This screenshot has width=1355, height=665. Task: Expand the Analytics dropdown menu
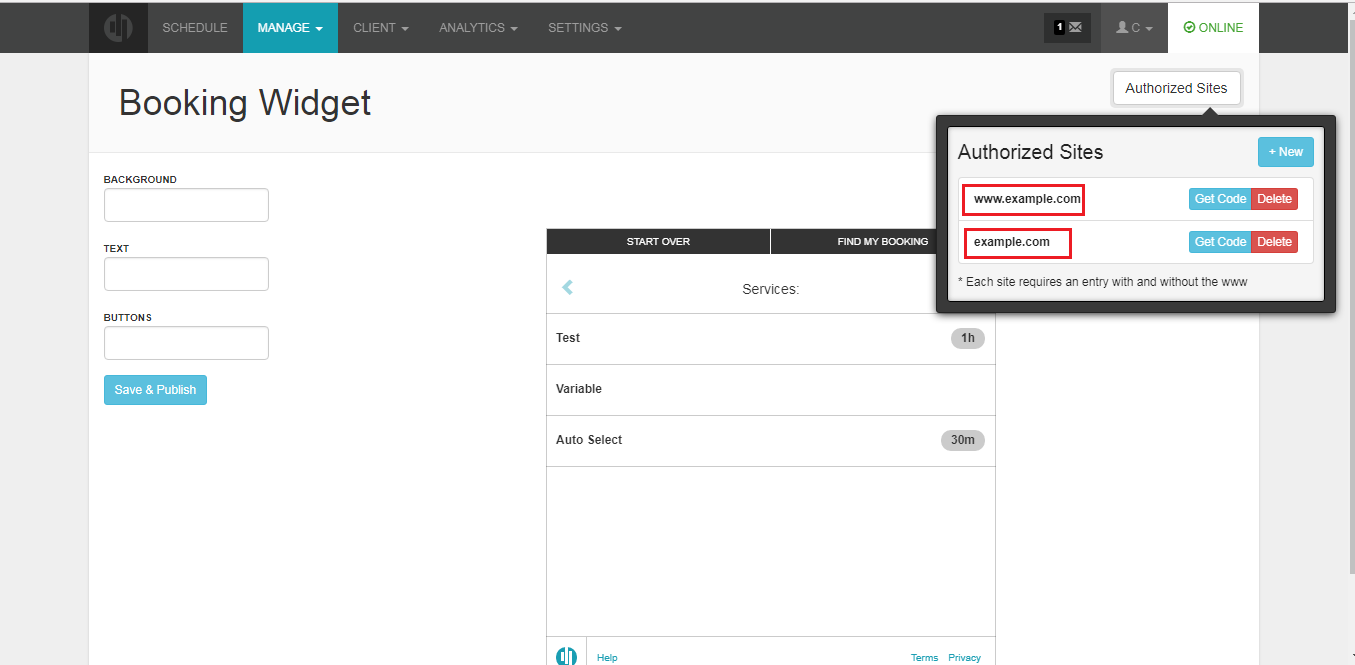tap(478, 28)
